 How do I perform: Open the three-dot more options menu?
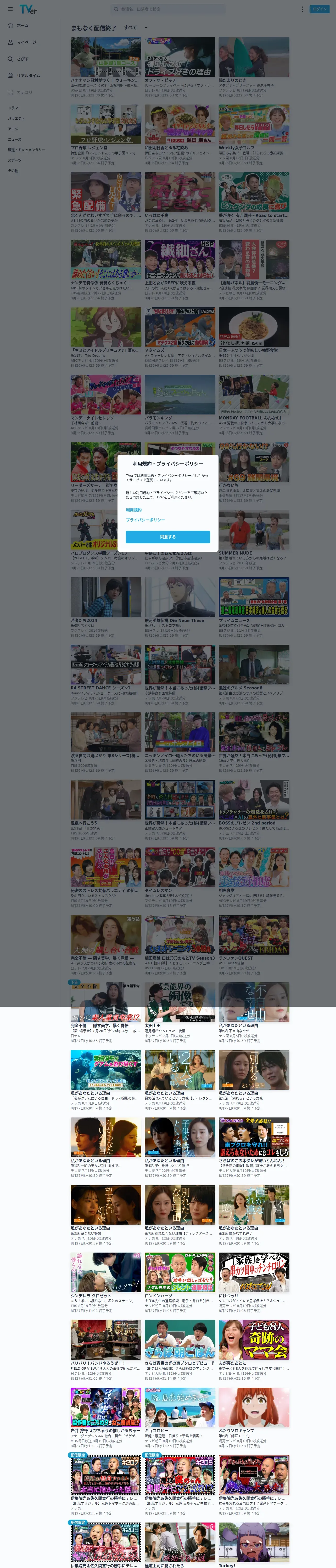point(303,9)
